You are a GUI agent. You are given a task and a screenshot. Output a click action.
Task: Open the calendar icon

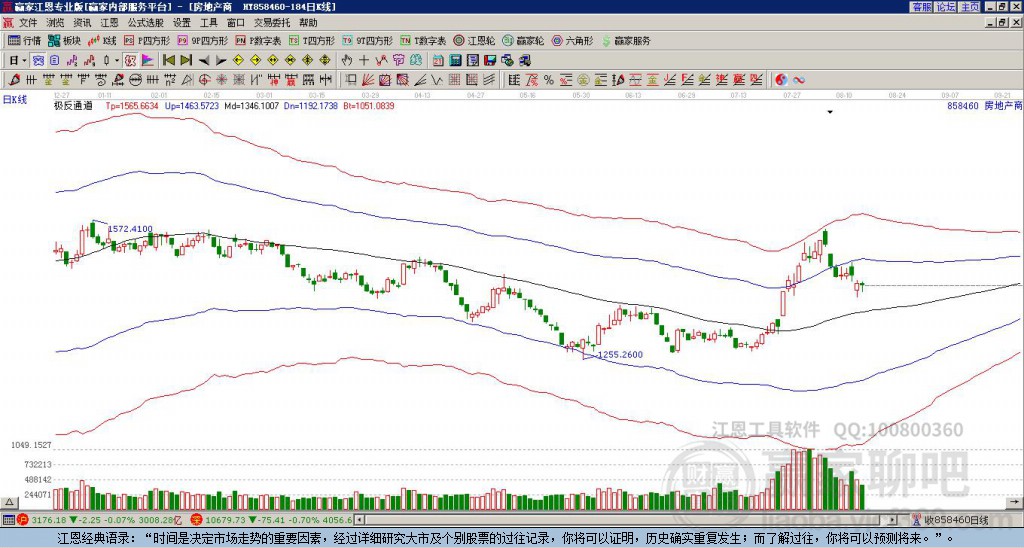[x=438, y=60]
